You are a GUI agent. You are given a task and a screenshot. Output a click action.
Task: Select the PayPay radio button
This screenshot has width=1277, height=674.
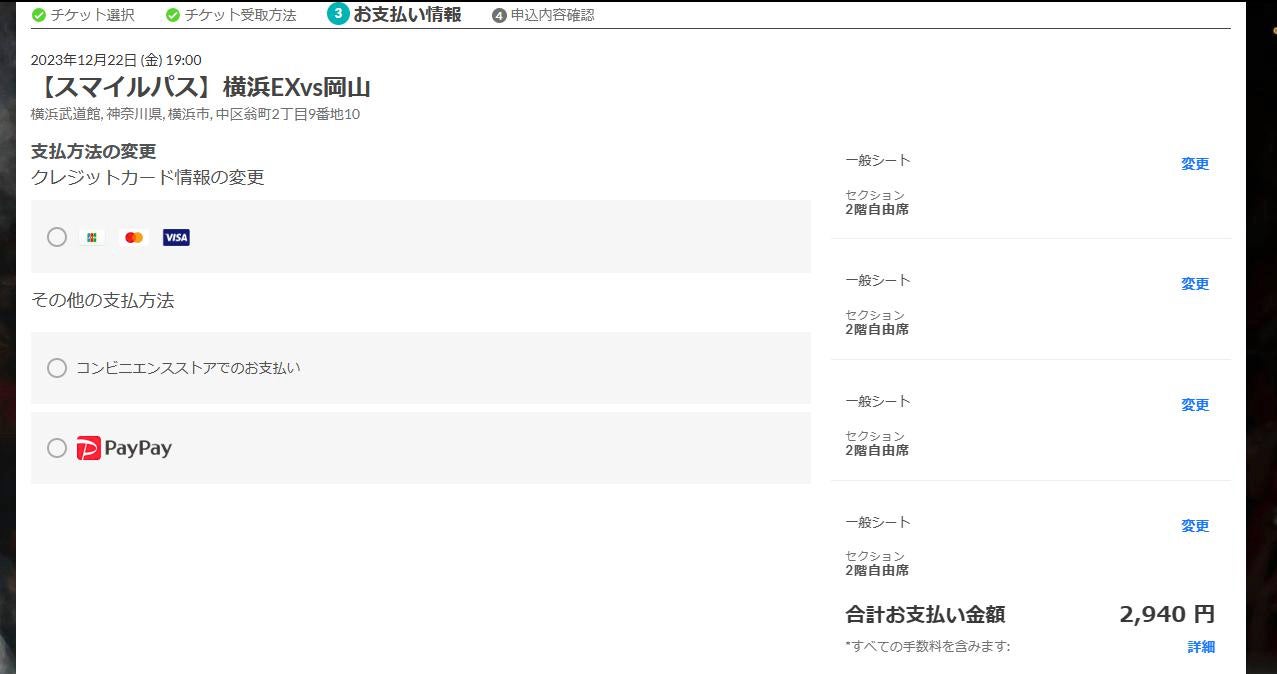pyautogui.click(x=57, y=448)
